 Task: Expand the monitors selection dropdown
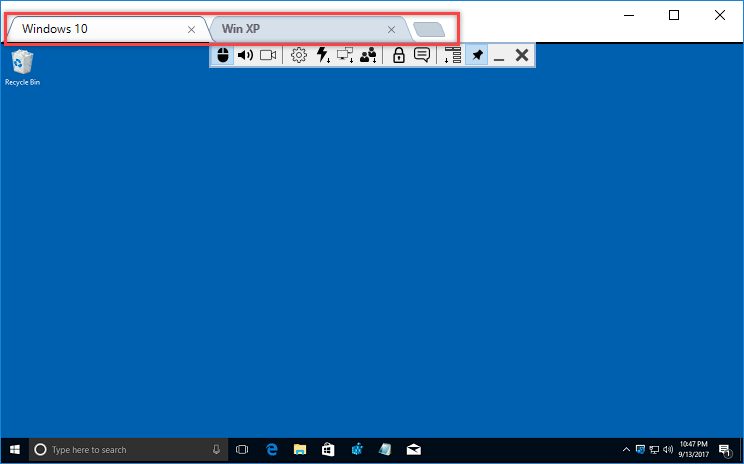pyautogui.click(x=345, y=56)
